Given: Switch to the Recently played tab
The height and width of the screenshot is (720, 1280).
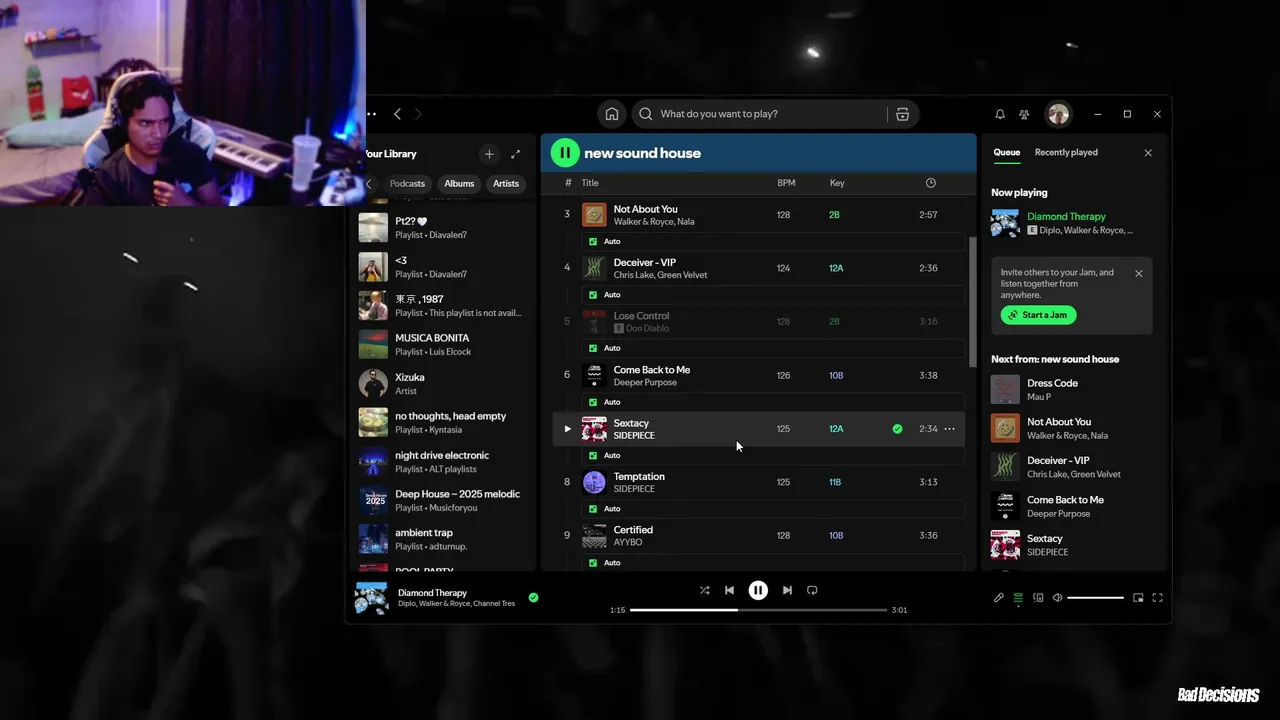Looking at the screenshot, I should (1066, 153).
